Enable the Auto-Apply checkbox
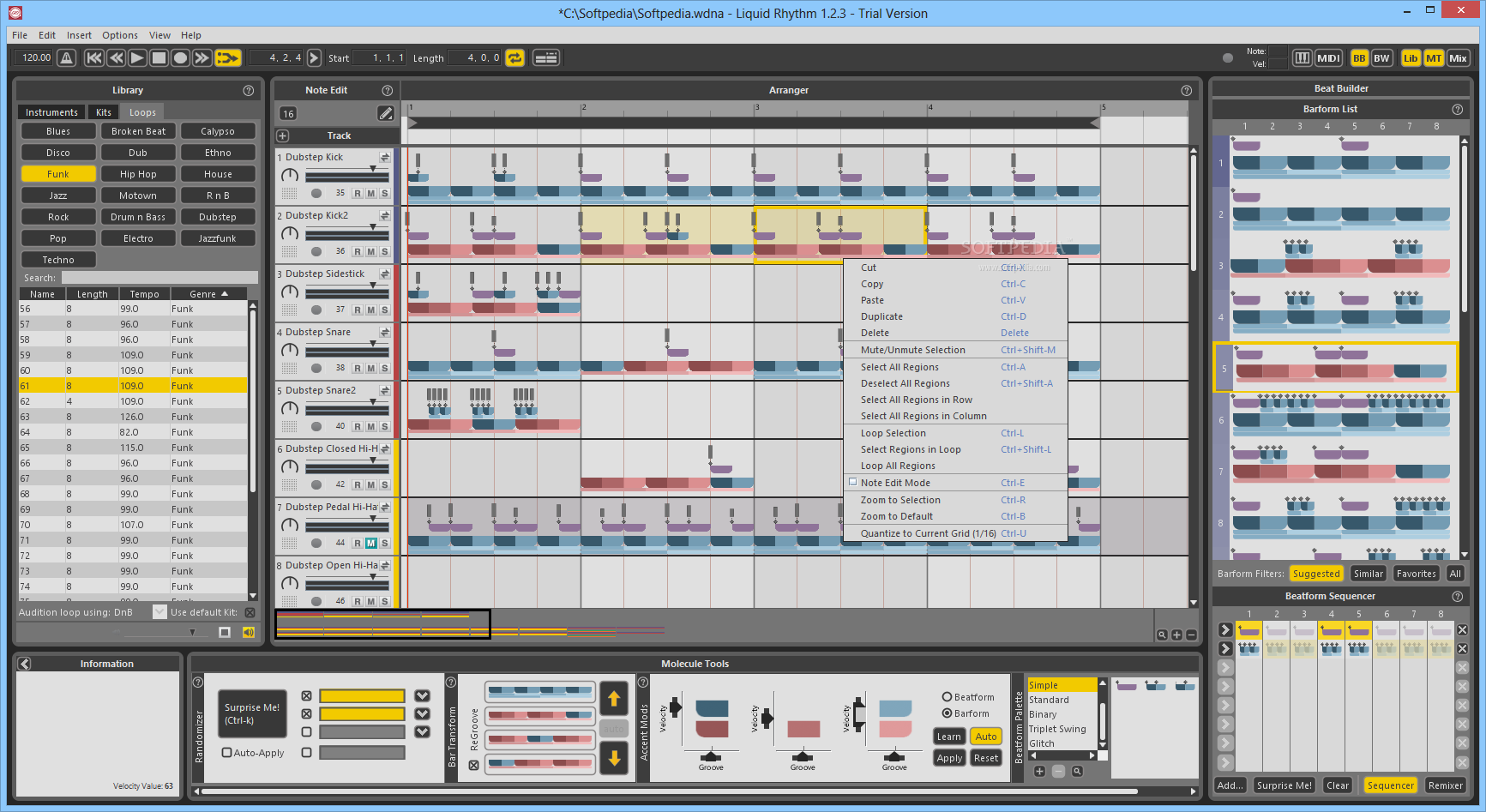 point(227,753)
